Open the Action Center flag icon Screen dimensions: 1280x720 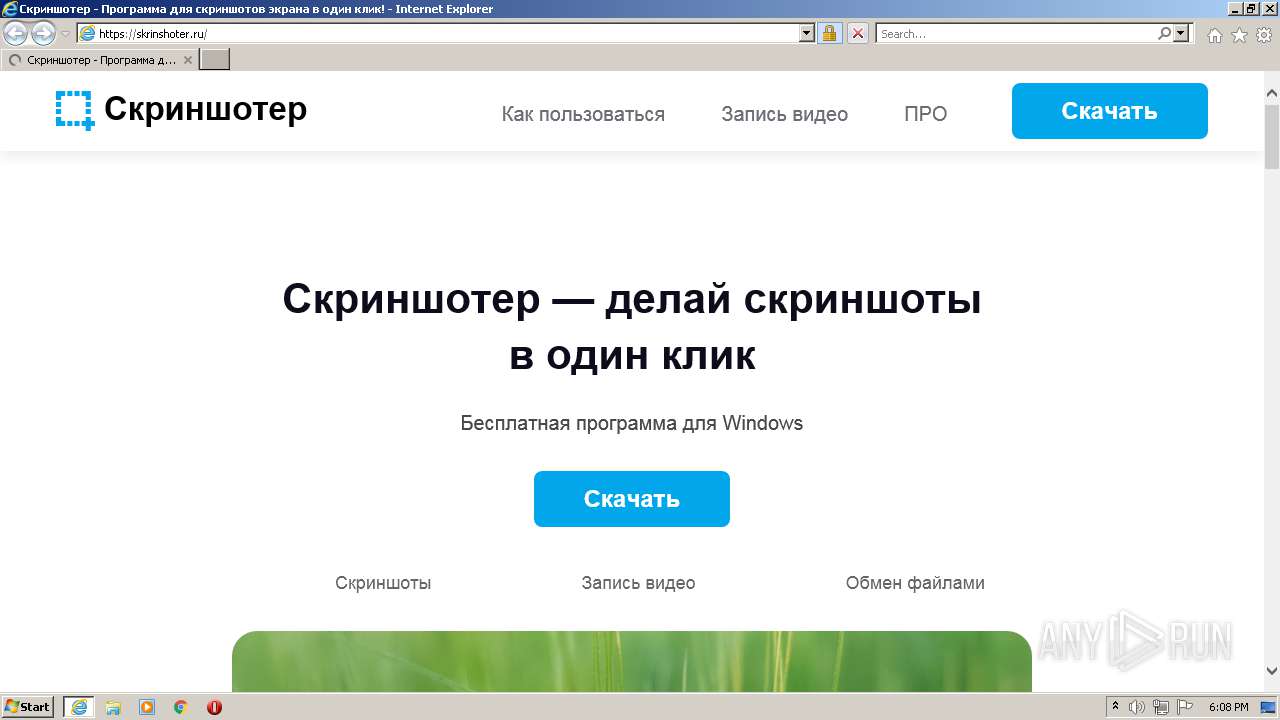[1184, 707]
